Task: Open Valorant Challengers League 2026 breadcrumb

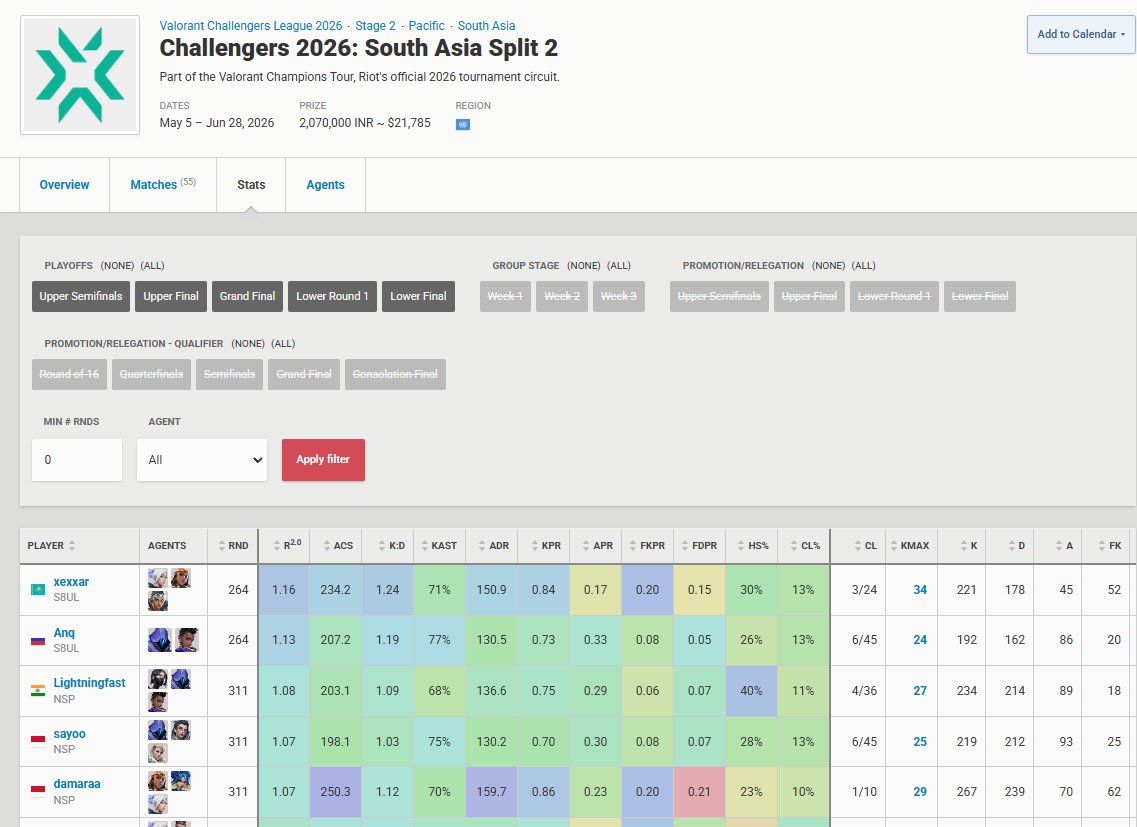Action: coord(251,25)
